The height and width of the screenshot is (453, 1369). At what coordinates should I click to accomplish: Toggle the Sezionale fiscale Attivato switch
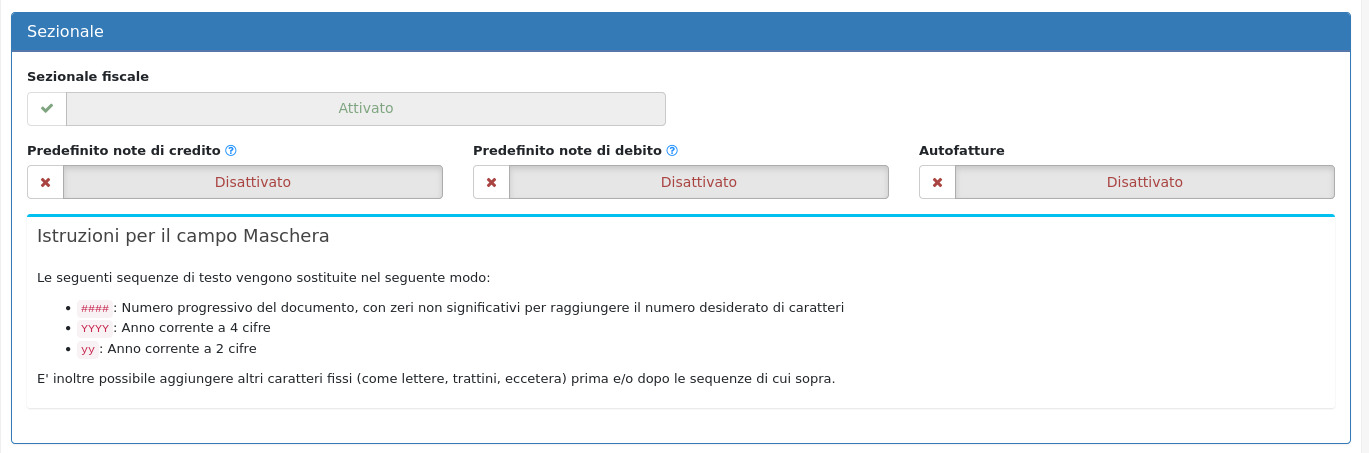coord(365,108)
